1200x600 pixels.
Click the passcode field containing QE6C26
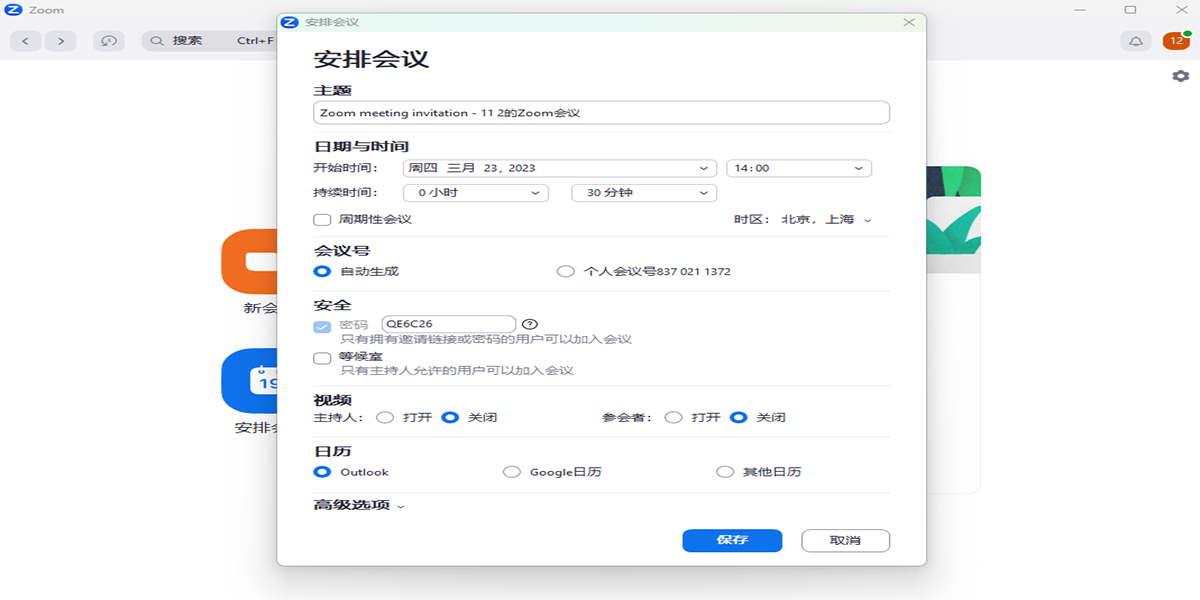pos(449,324)
